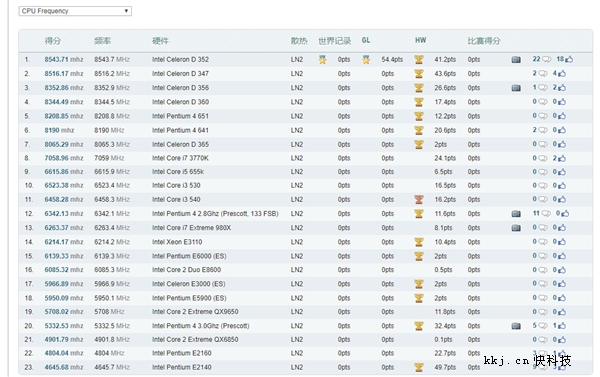600x377 pixels.
Task: Click thumbs up on the Celeron D 347 row
Action: click(x=562, y=73)
